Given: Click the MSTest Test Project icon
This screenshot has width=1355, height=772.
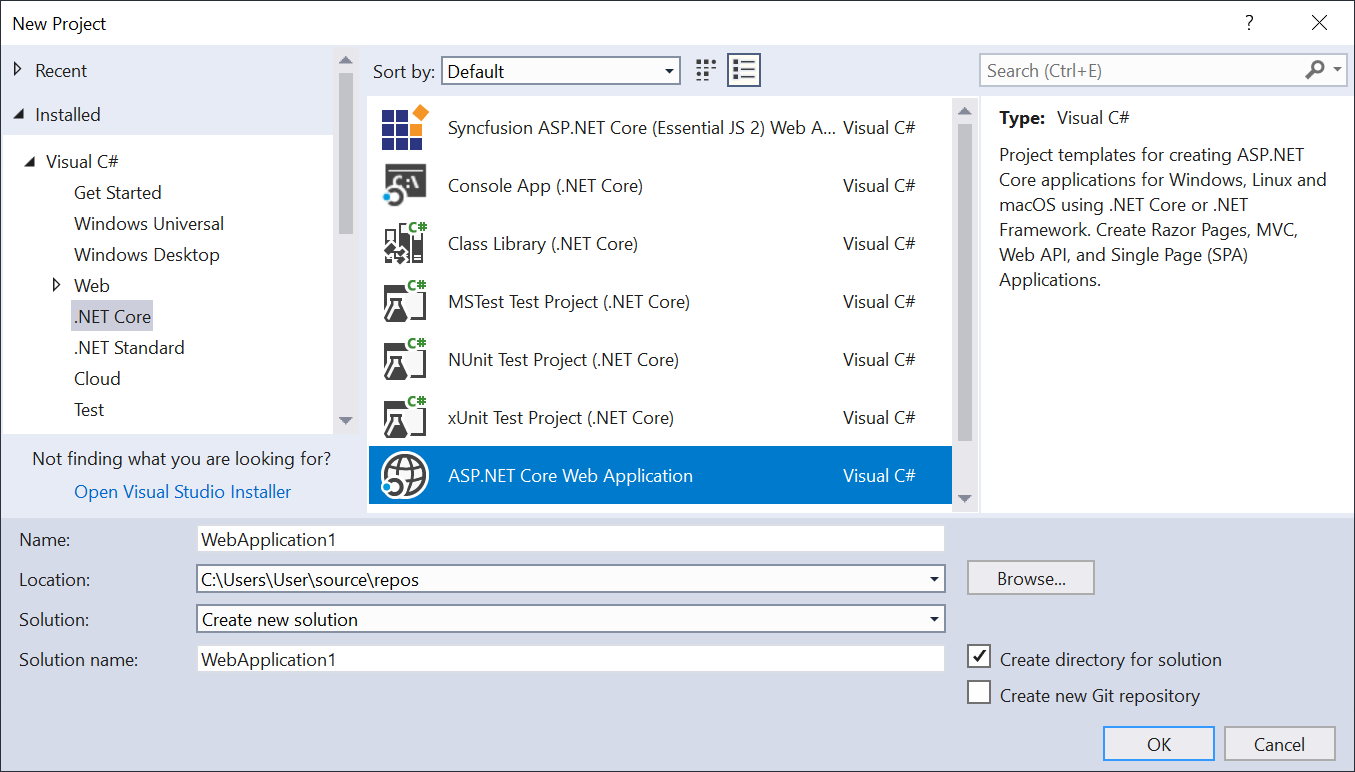Looking at the screenshot, I should tap(405, 302).
